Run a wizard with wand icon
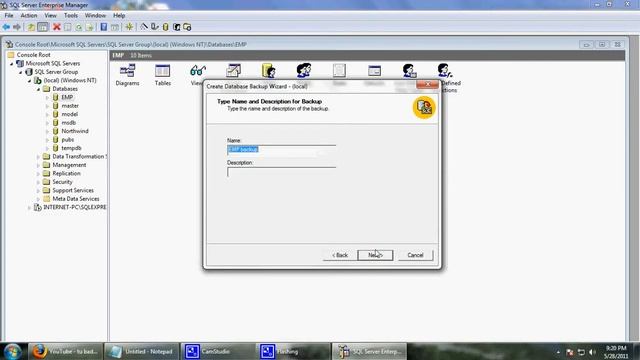 point(144,27)
